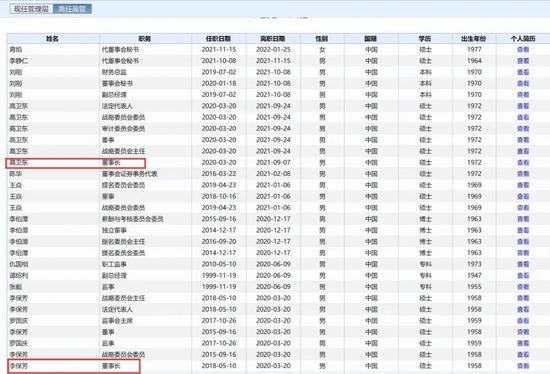
Task: Select the 离任高管 tab
Action: coord(72,9)
